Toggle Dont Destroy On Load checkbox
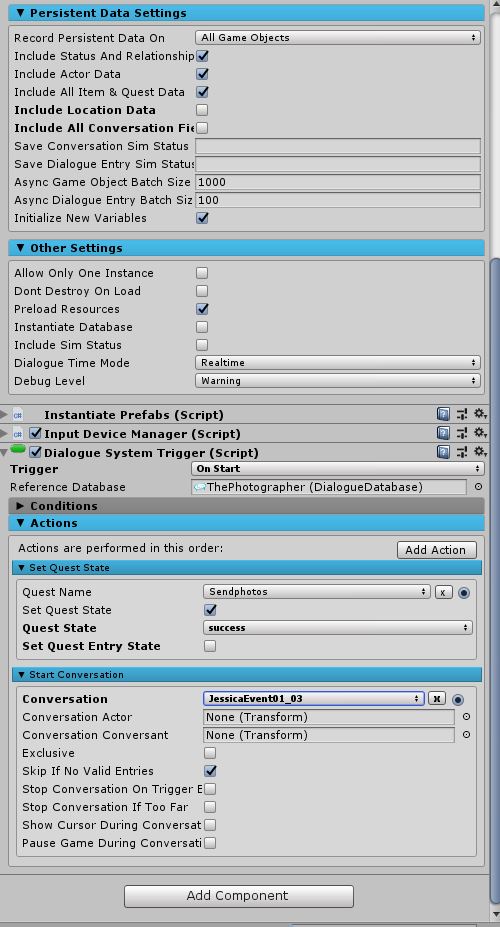The height and width of the screenshot is (927, 500). tap(202, 291)
